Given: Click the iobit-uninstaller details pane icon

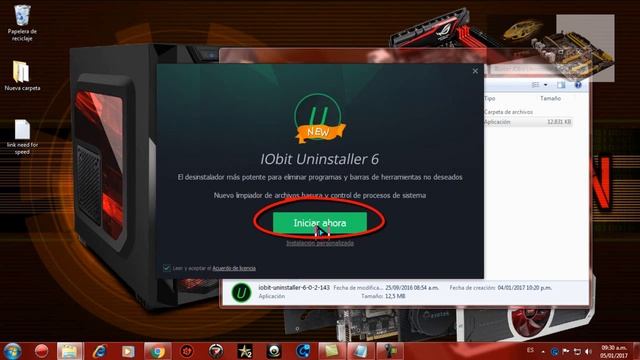Looking at the screenshot, I should [241, 292].
